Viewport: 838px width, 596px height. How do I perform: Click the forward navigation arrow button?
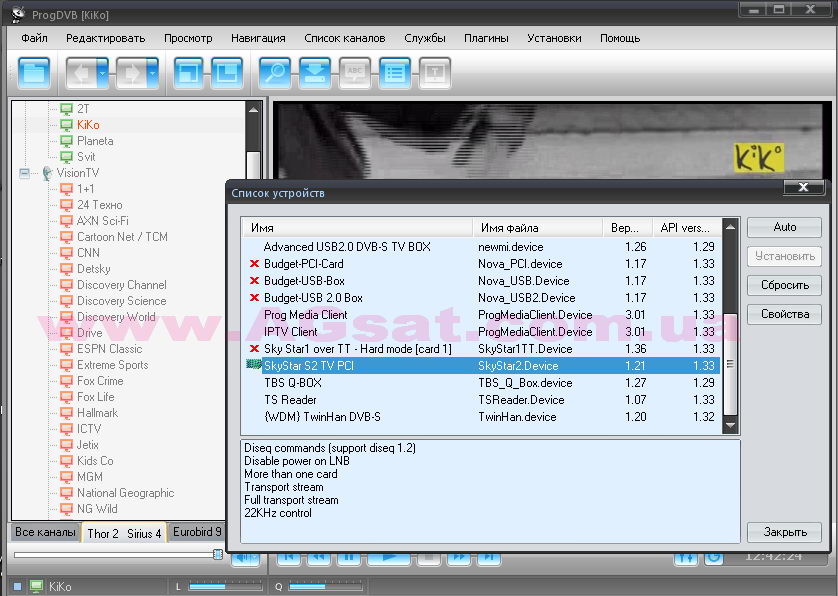(131, 73)
